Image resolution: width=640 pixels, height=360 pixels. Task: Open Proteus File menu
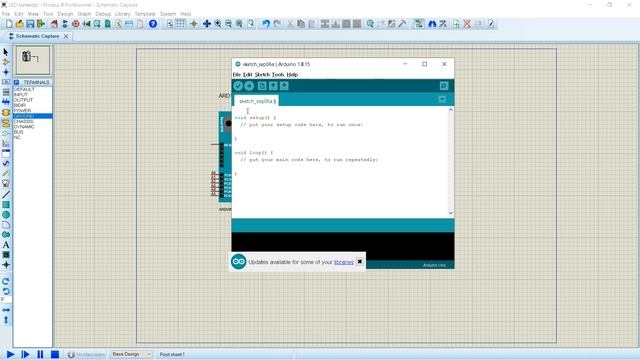(6, 14)
